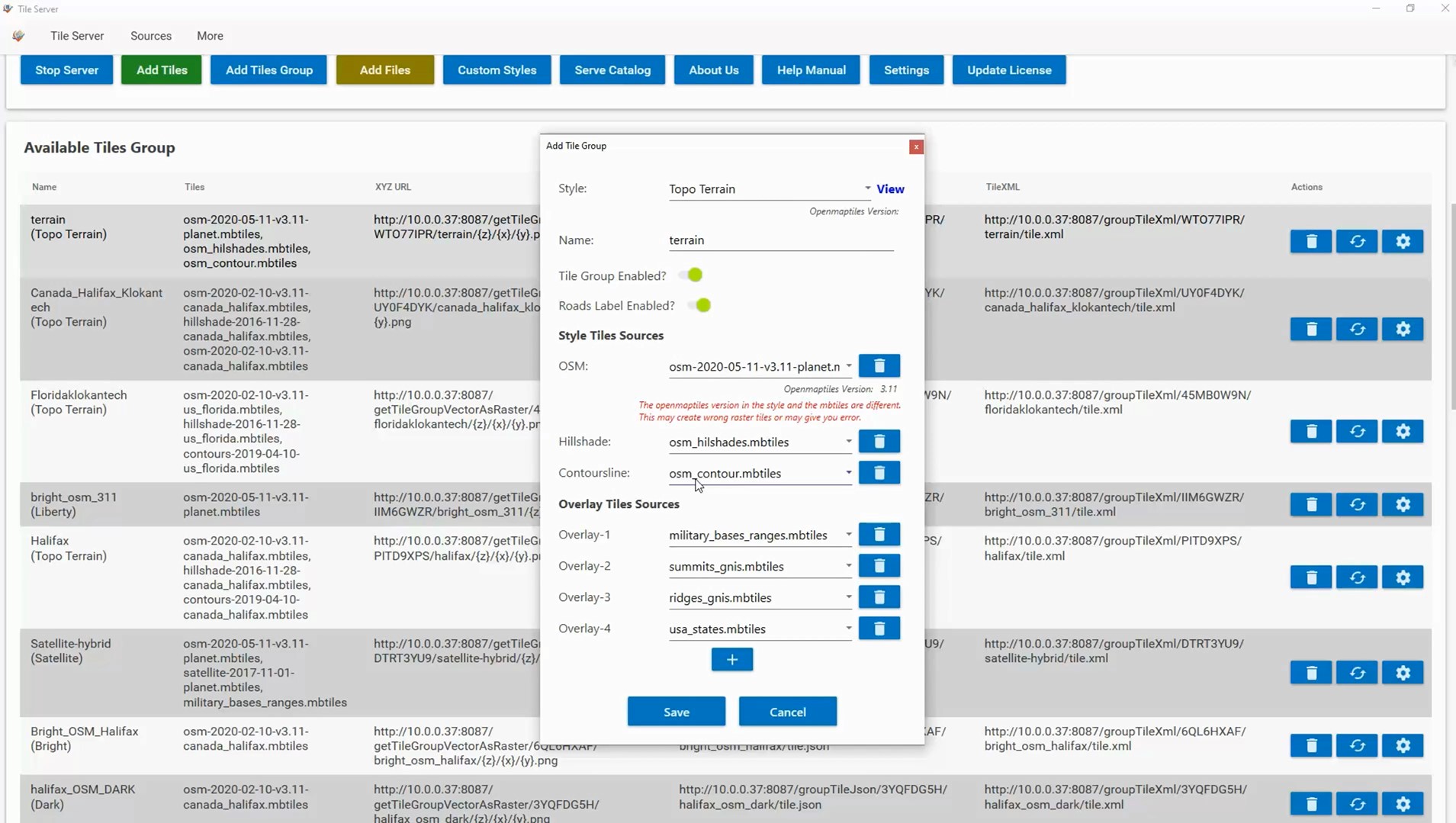Screen dimensions: 1456x823
Task: Click the Stop Server button
Action: 66,70
